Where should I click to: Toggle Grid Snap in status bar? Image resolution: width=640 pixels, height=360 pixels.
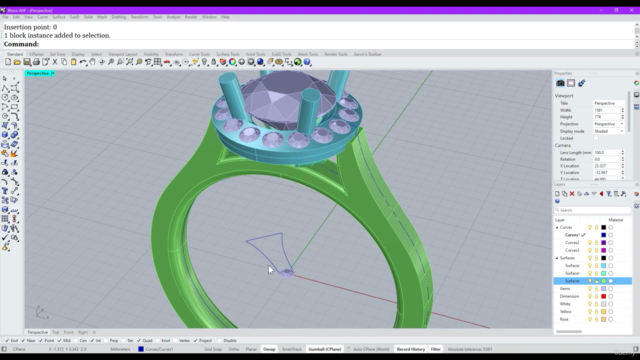[x=213, y=349]
